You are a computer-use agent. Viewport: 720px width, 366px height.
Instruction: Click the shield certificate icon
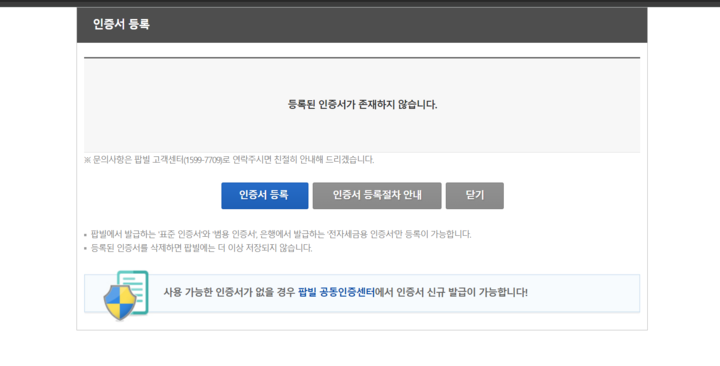(125, 295)
